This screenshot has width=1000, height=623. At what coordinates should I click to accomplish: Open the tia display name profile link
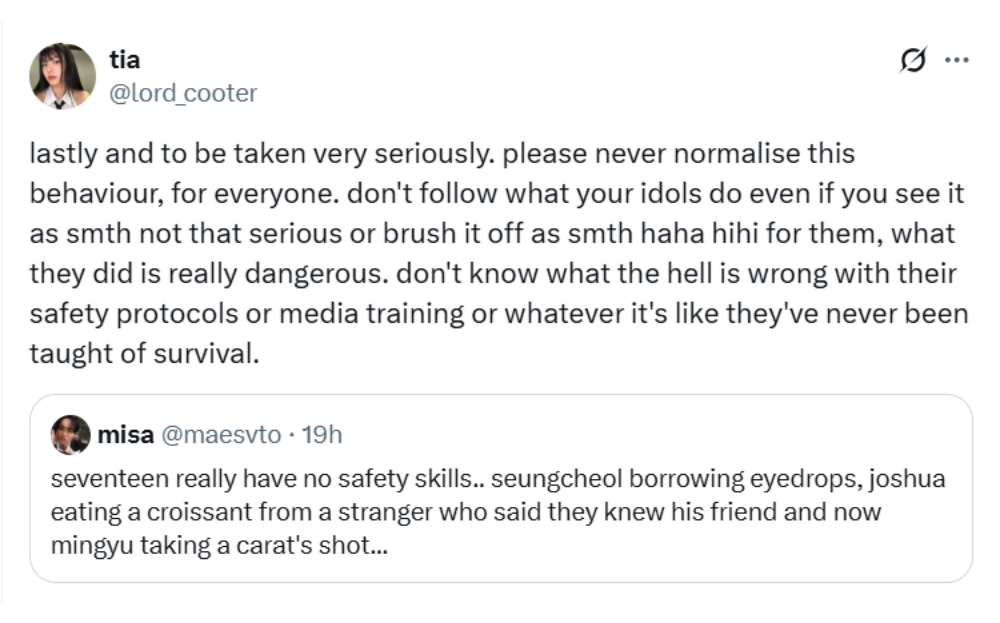[x=124, y=60]
